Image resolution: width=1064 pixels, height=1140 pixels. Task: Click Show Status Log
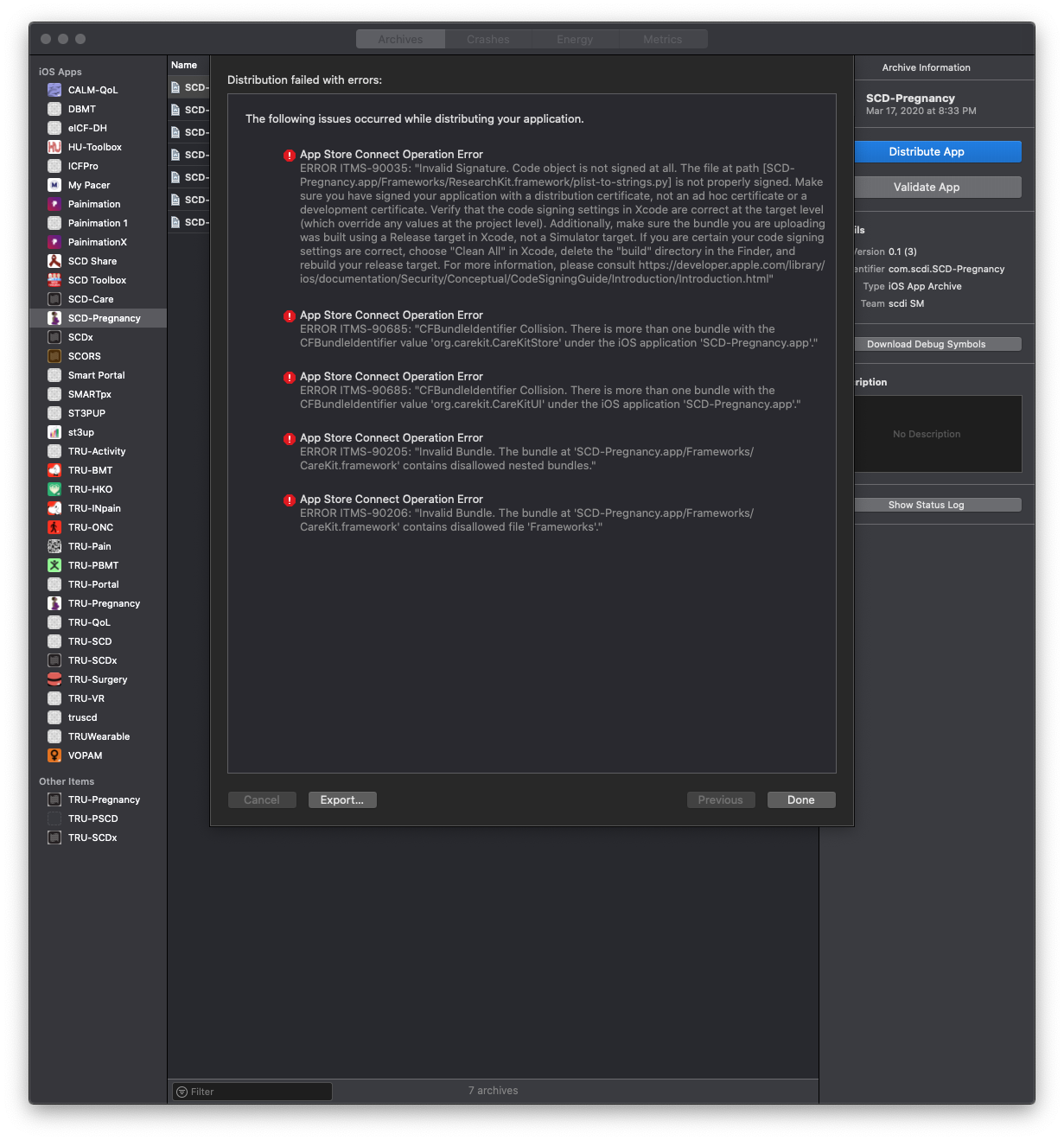(x=937, y=504)
